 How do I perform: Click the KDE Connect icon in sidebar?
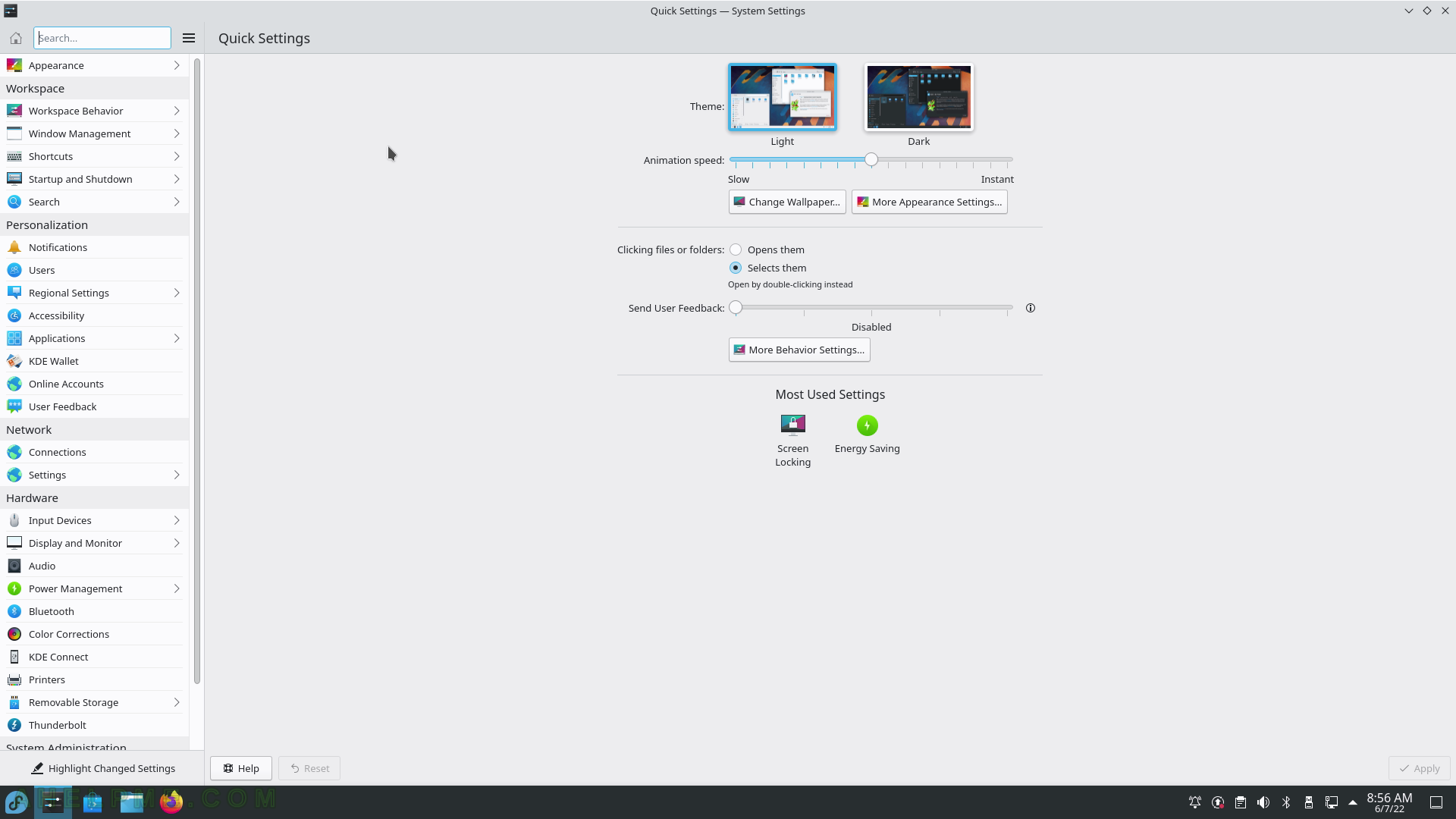(14, 657)
